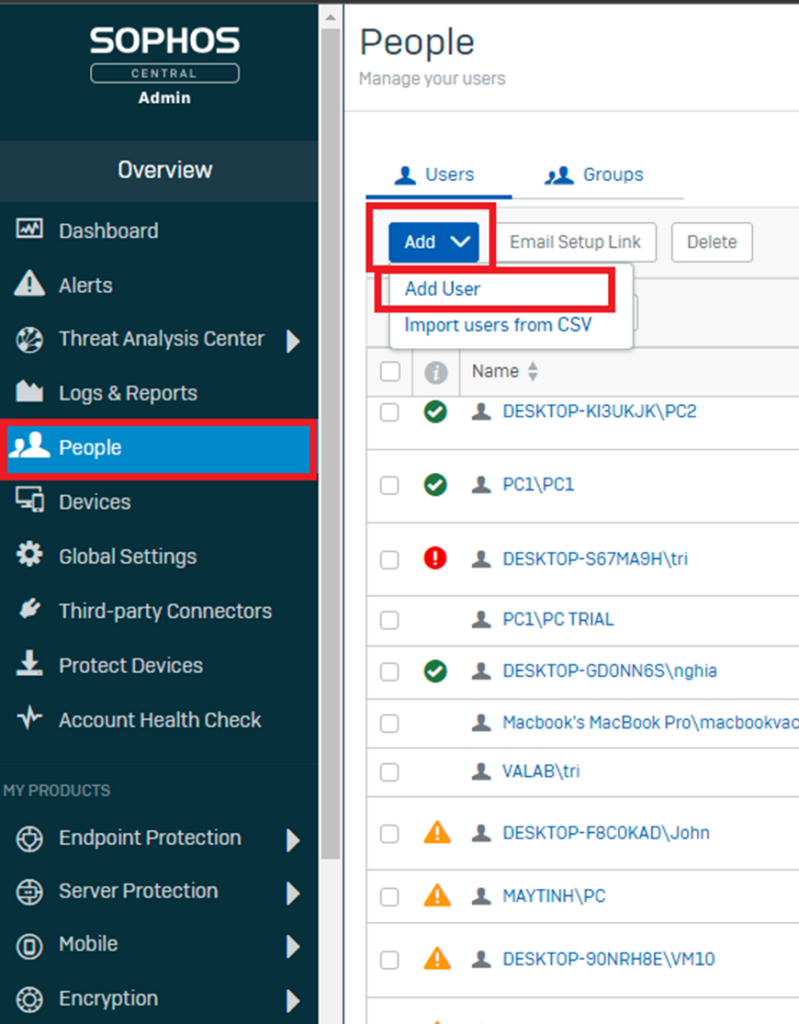Click the info icon in the table header
Image resolution: width=799 pixels, height=1024 pixels.
coord(436,372)
